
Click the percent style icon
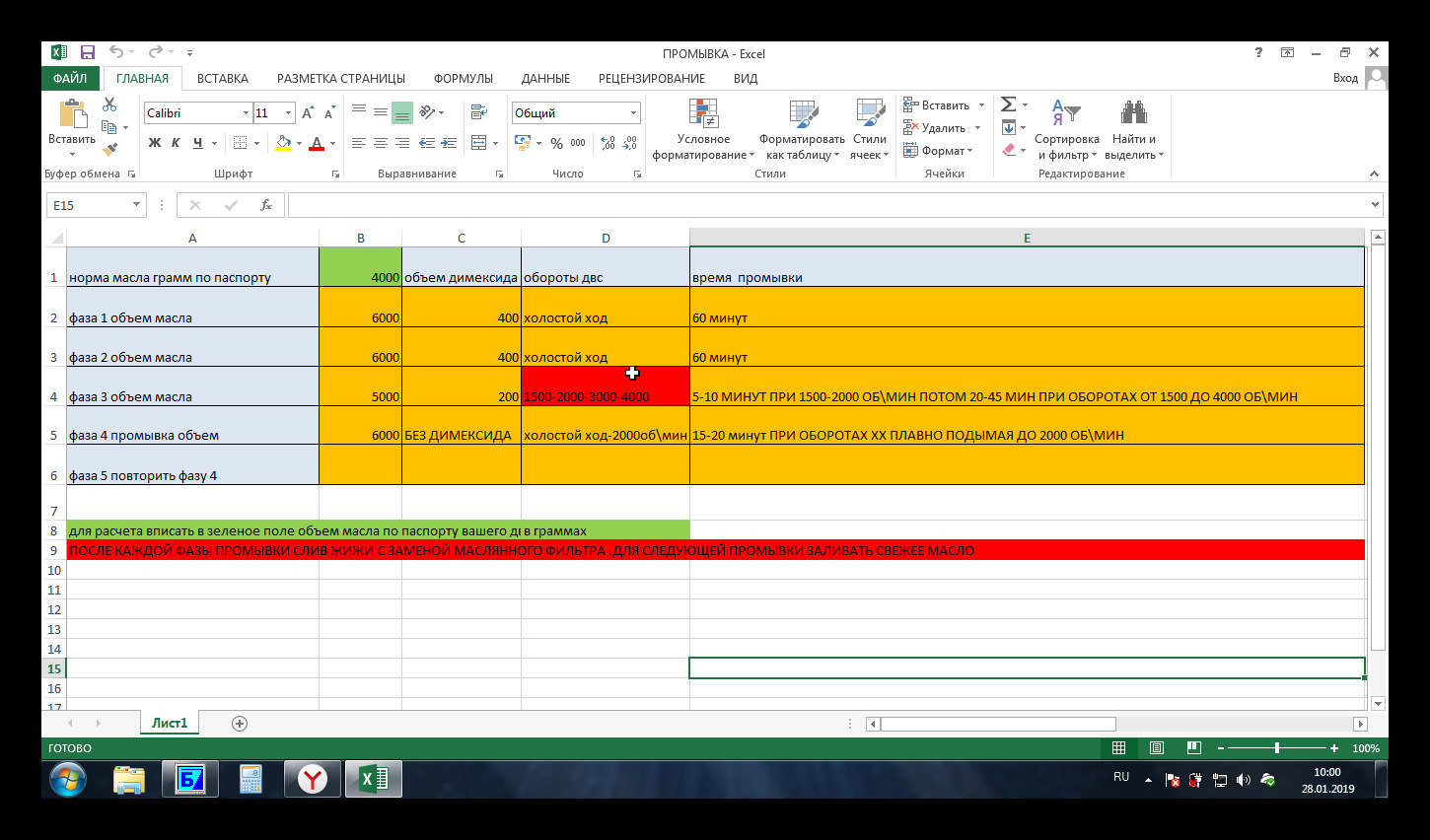556,143
